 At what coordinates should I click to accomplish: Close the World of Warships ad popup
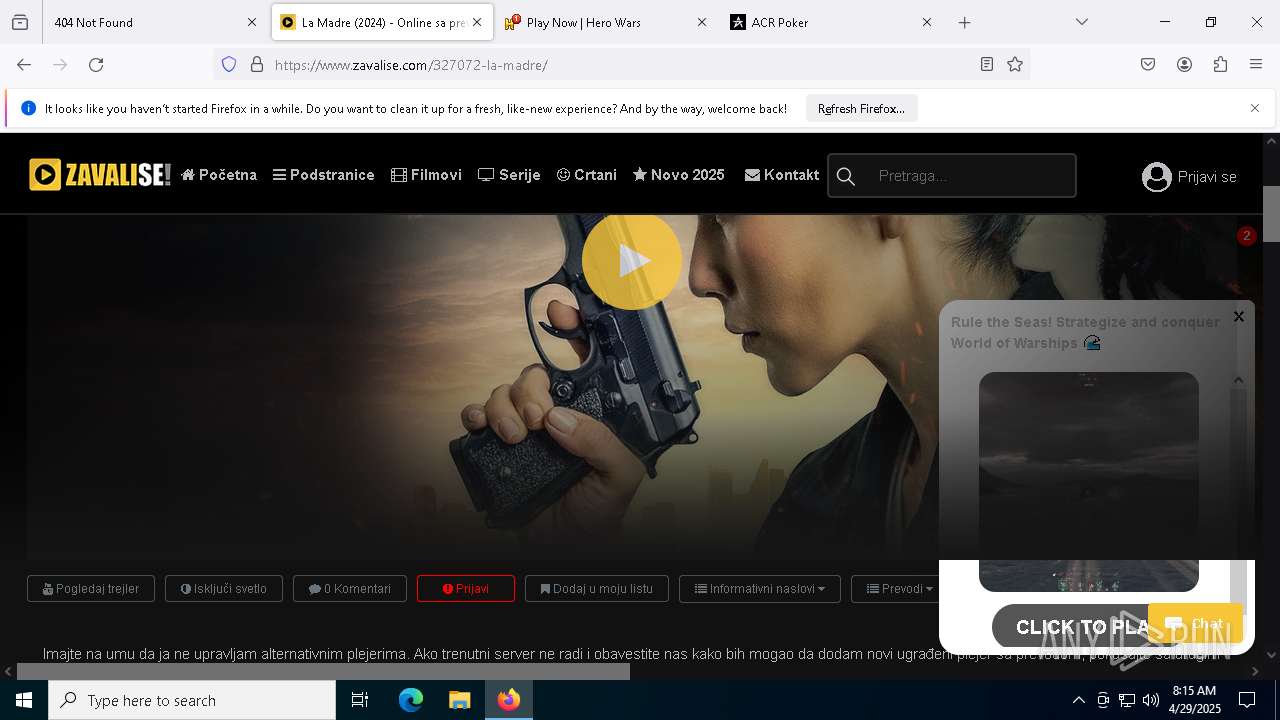[x=1239, y=316]
